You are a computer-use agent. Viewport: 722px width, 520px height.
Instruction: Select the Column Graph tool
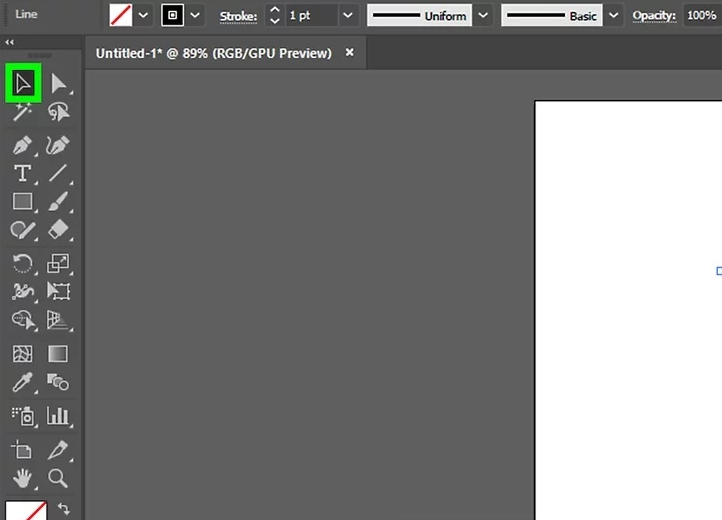pyautogui.click(x=58, y=416)
